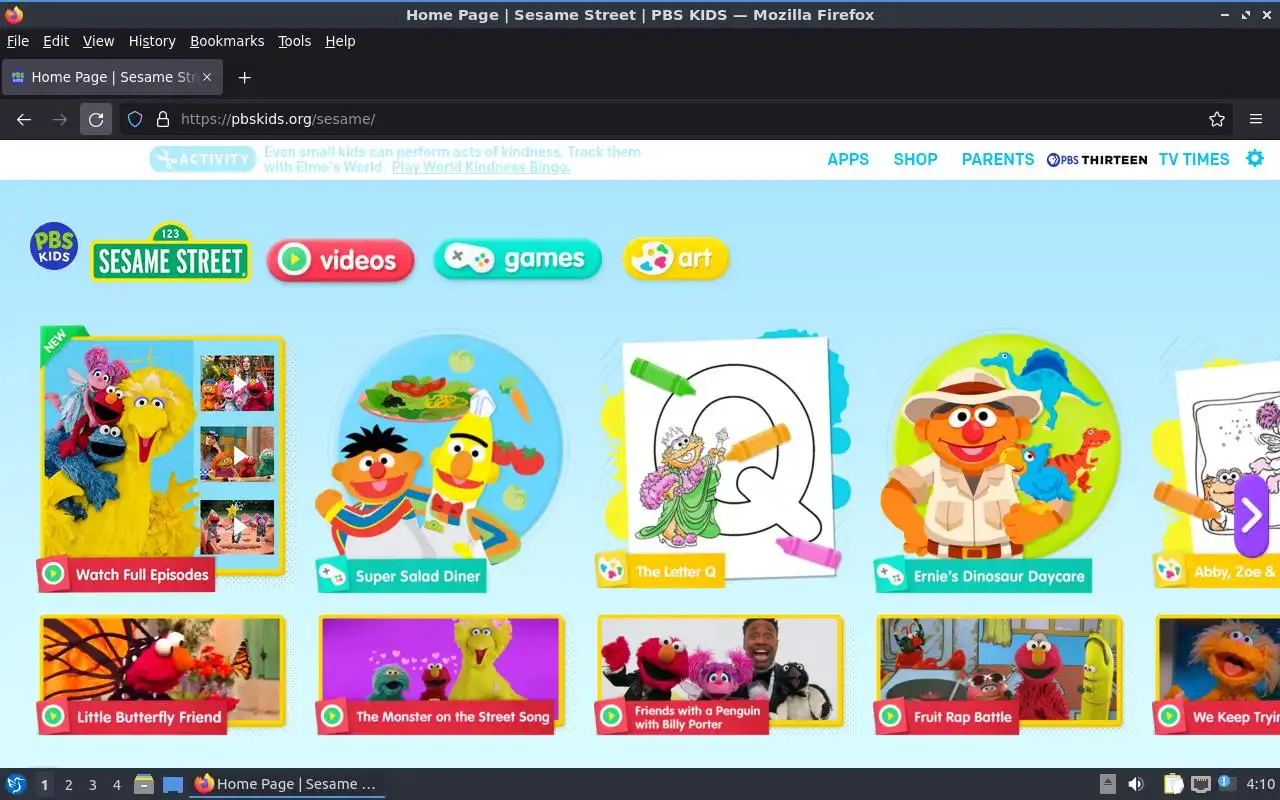The height and width of the screenshot is (800, 1280).
Task: Go back one page
Action: coord(24,119)
